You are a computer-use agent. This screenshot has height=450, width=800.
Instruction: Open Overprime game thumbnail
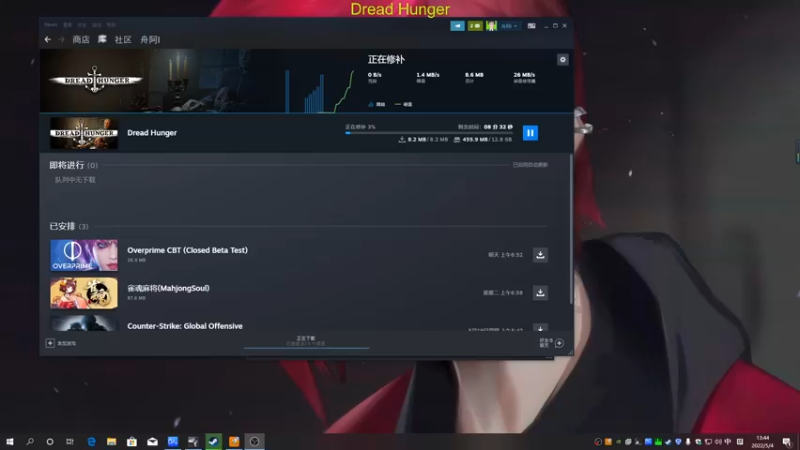point(84,255)
